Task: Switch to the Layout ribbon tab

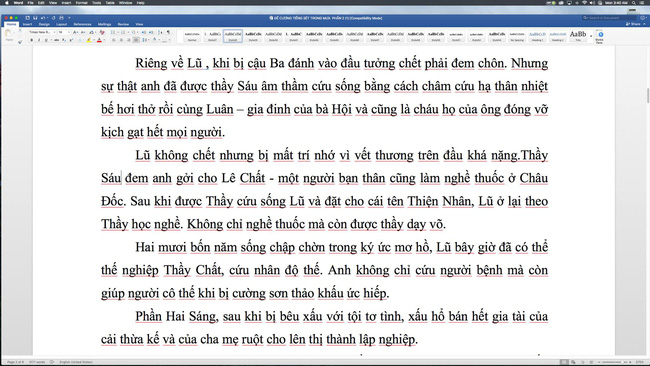Action: pos(61,24)
